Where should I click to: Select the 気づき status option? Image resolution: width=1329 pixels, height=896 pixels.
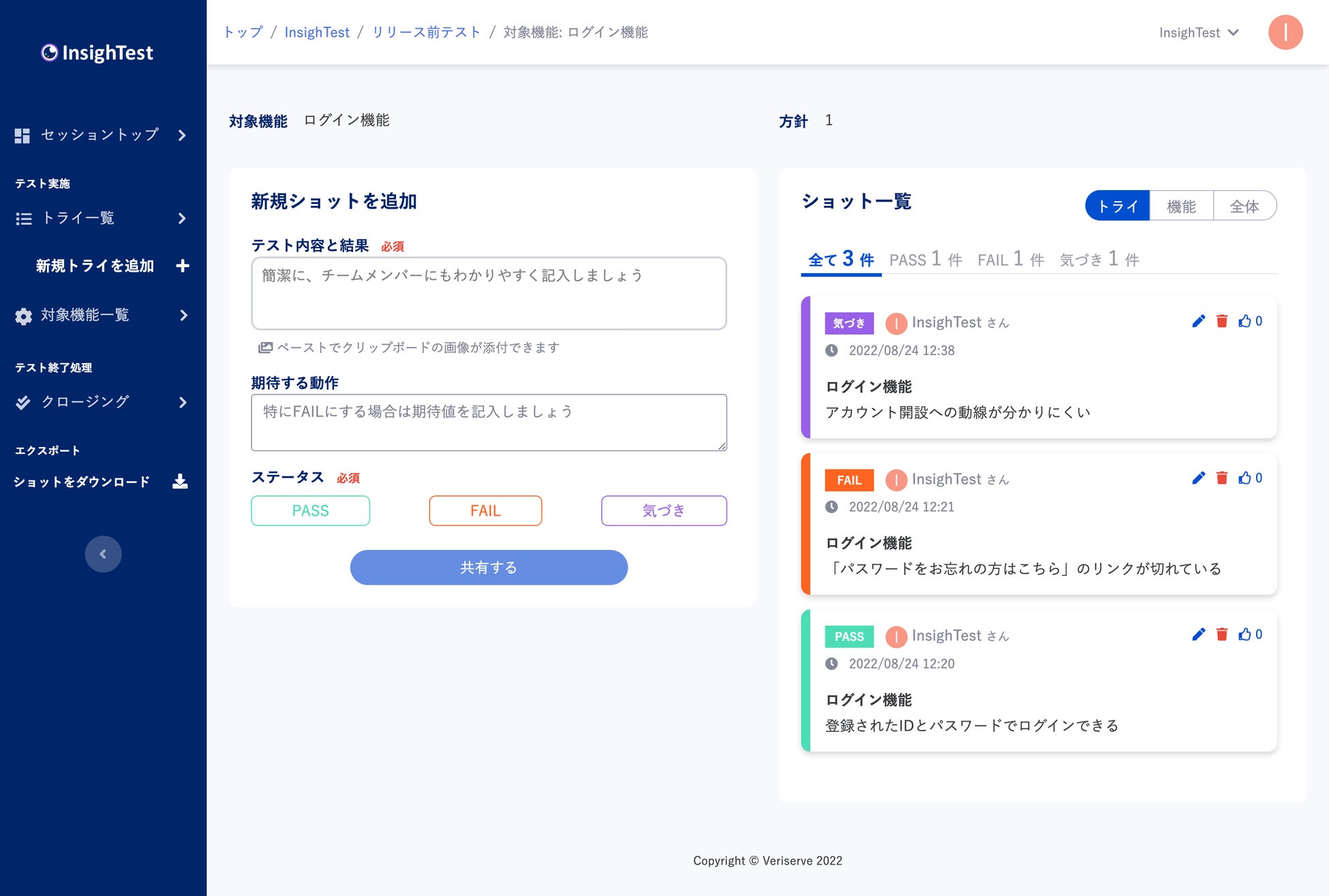(663, 510)
